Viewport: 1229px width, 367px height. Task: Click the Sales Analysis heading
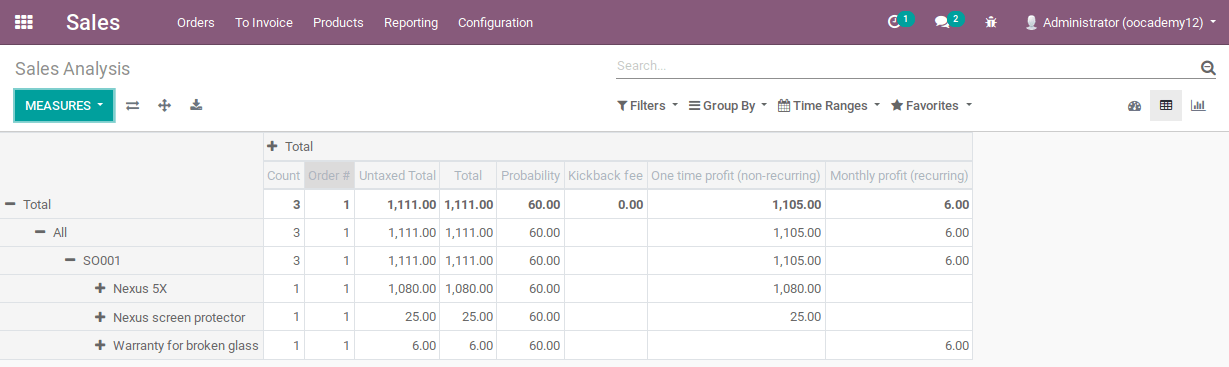pyautogui.click(x=73, y=69)
